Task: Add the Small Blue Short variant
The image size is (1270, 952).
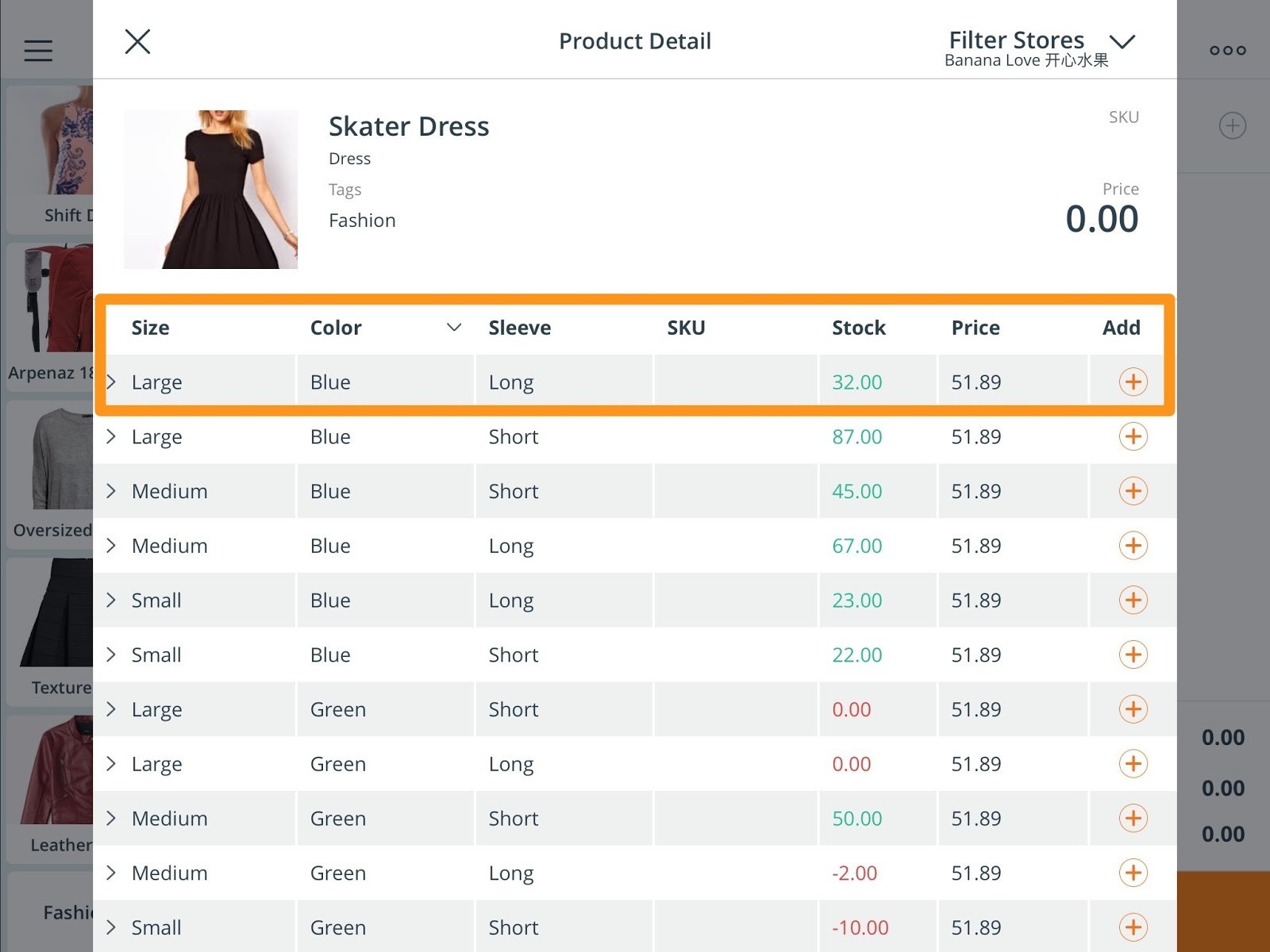Action: [x=1133, y=654]
